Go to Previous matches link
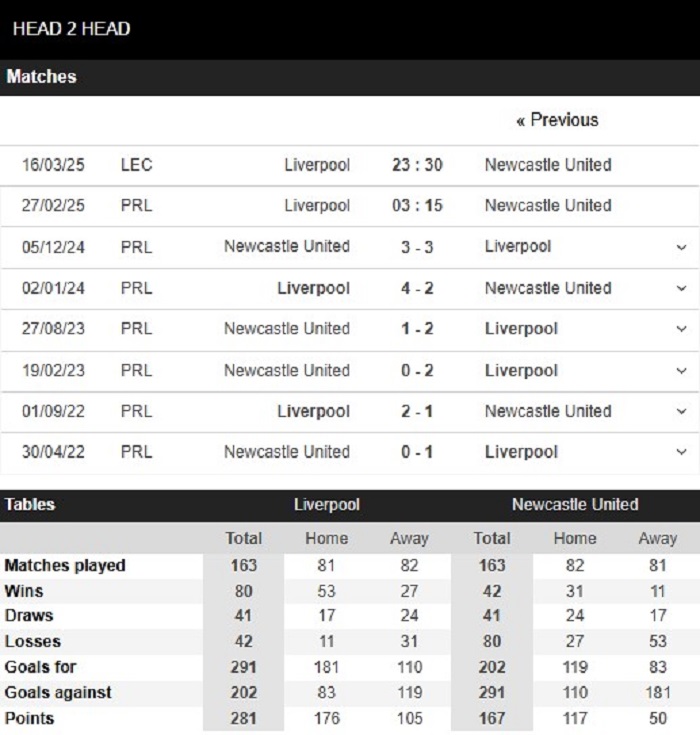The image size is (700, 735). coord(557,120)
